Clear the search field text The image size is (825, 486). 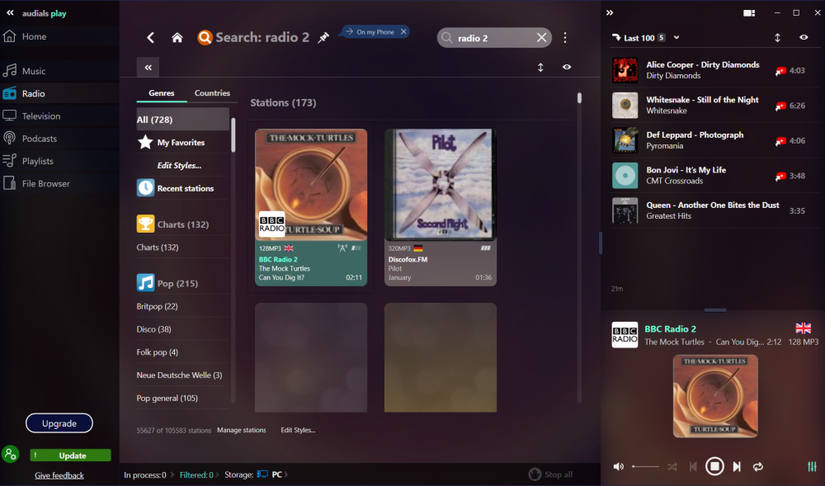coord(542,37)
